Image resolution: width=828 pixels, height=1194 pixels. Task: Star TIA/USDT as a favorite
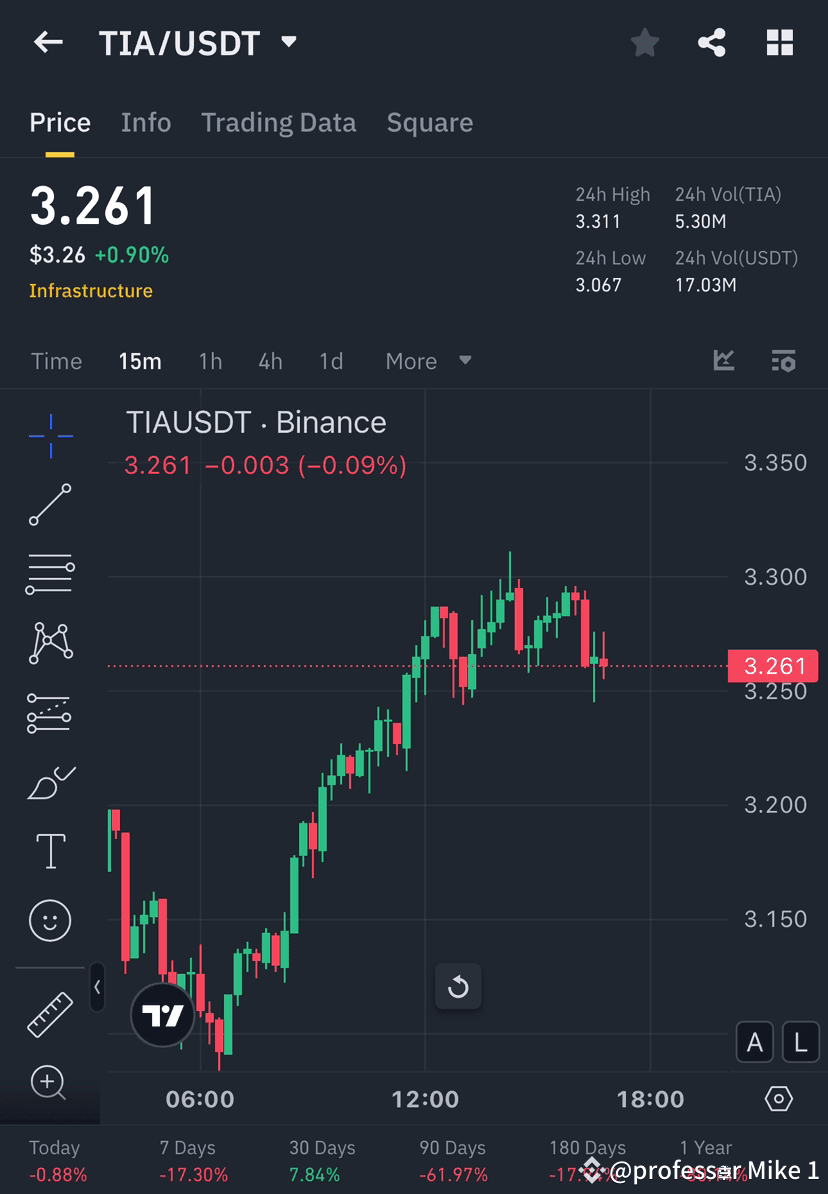pyautogui.click(x=644, y=42)
